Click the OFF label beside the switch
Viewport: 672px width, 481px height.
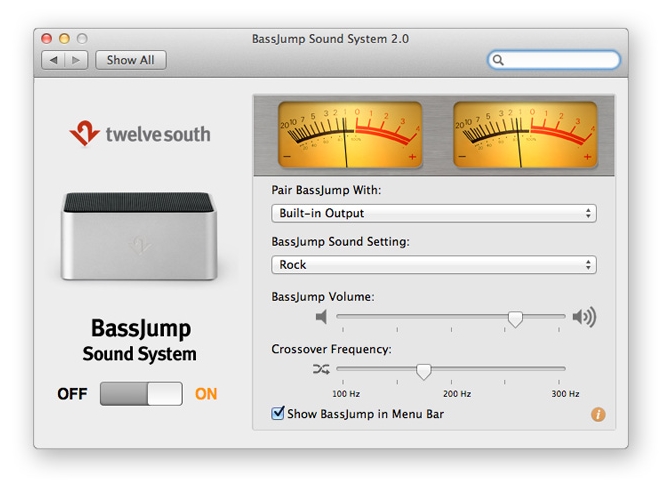coord(72,394)
